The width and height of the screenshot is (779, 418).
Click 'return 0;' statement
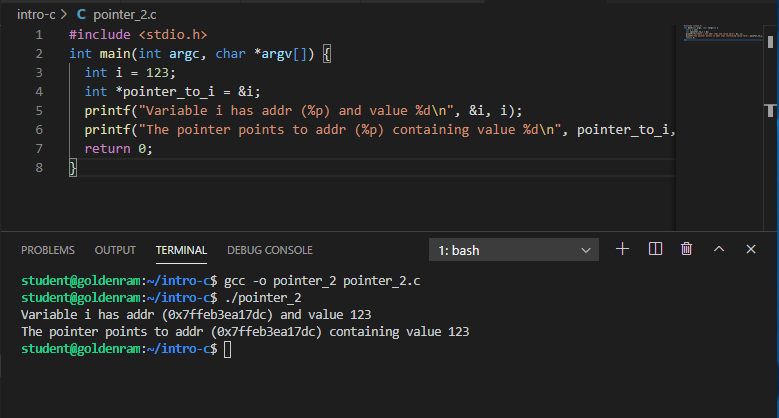[119, 149]
